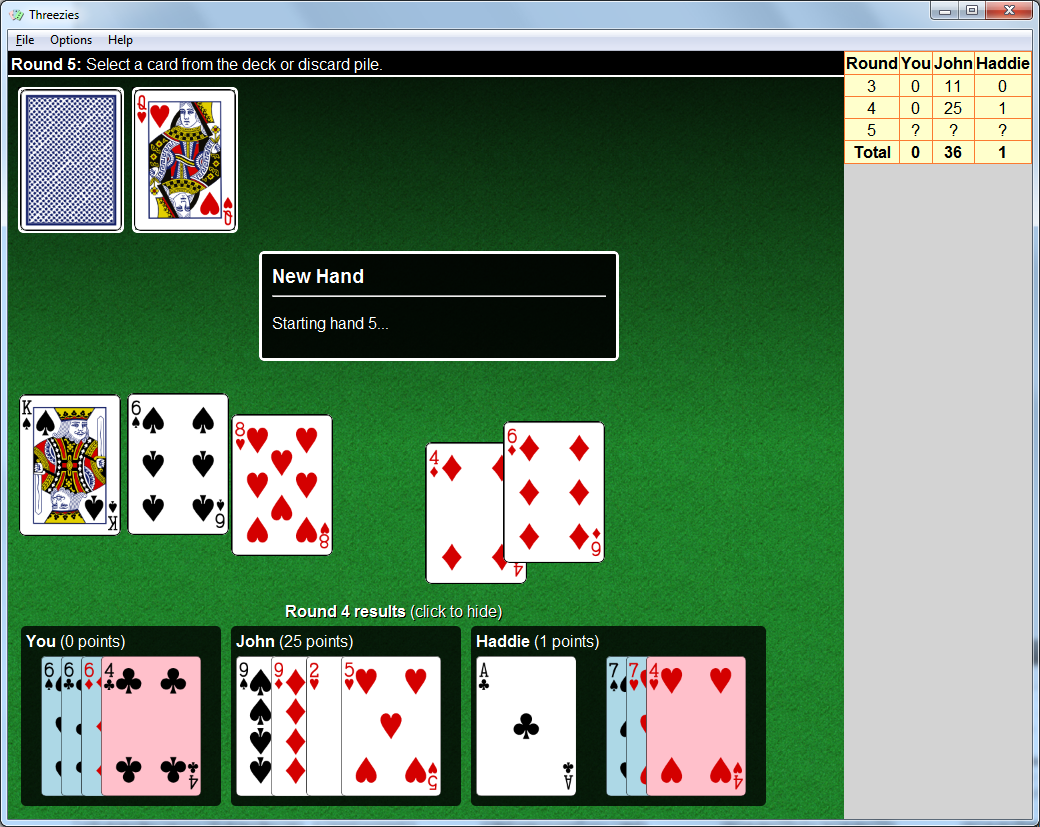Hide the Round 4 results panel
This screenshot has height=827, width=1040.
(x=393, y=611)
